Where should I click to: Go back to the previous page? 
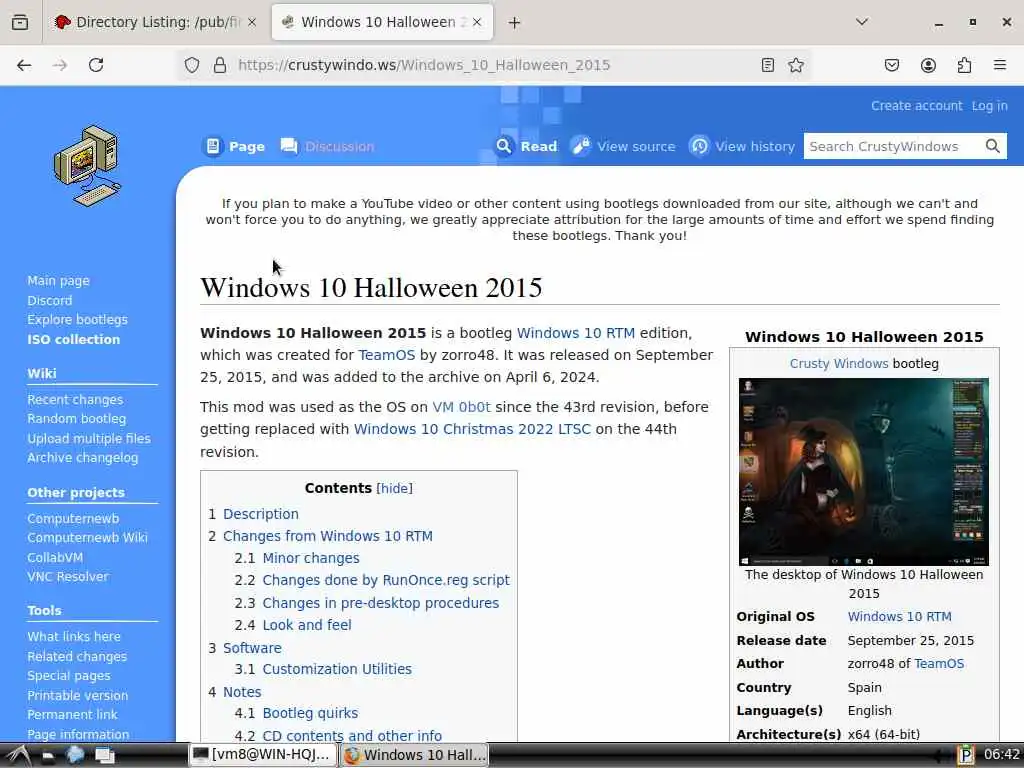tap(24, 65)
